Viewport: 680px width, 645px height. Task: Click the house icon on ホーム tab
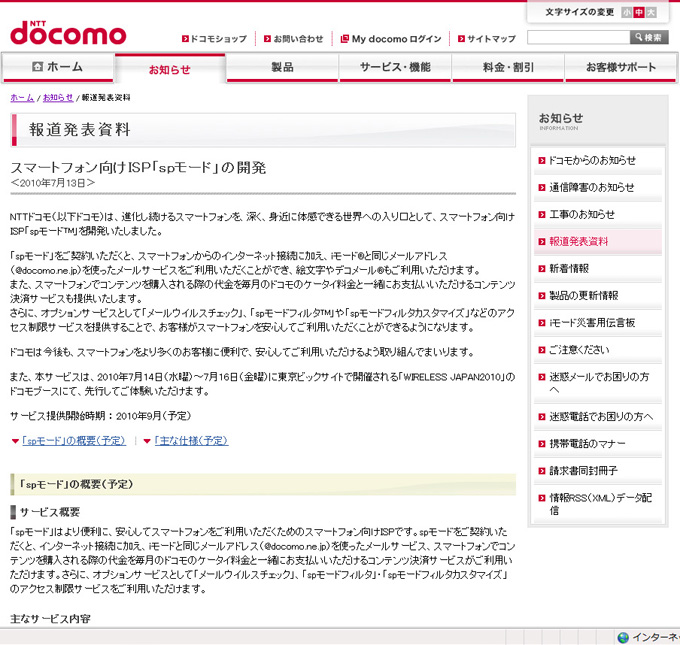(38, 66)
